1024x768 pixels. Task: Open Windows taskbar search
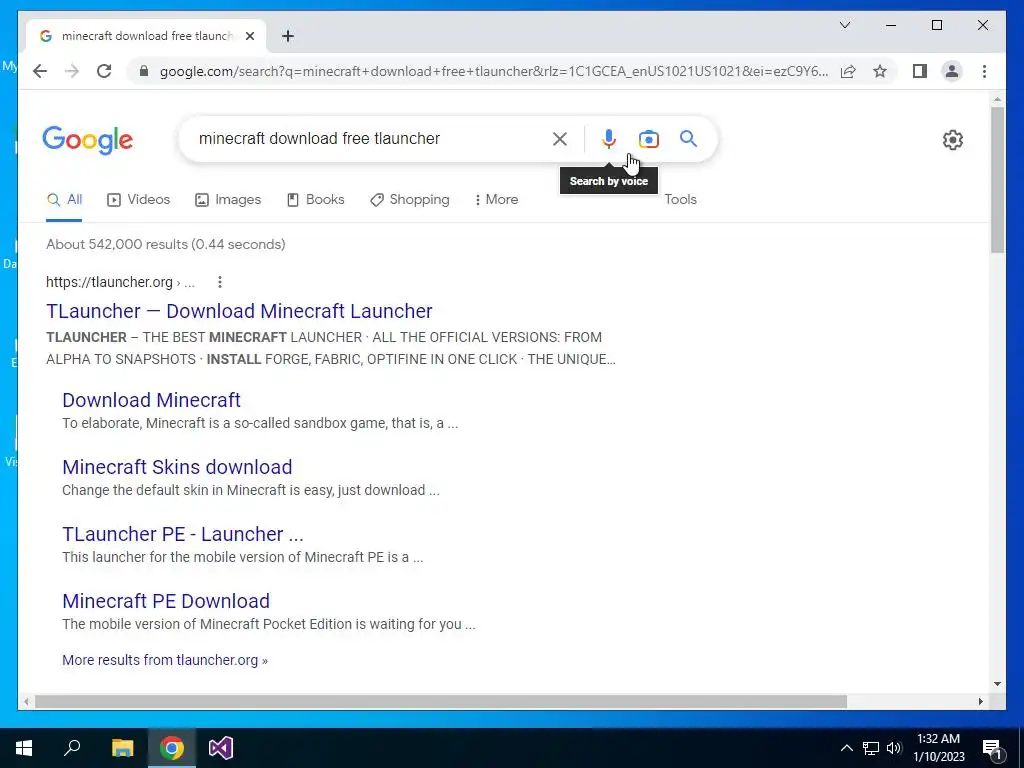tap(72, 748)
